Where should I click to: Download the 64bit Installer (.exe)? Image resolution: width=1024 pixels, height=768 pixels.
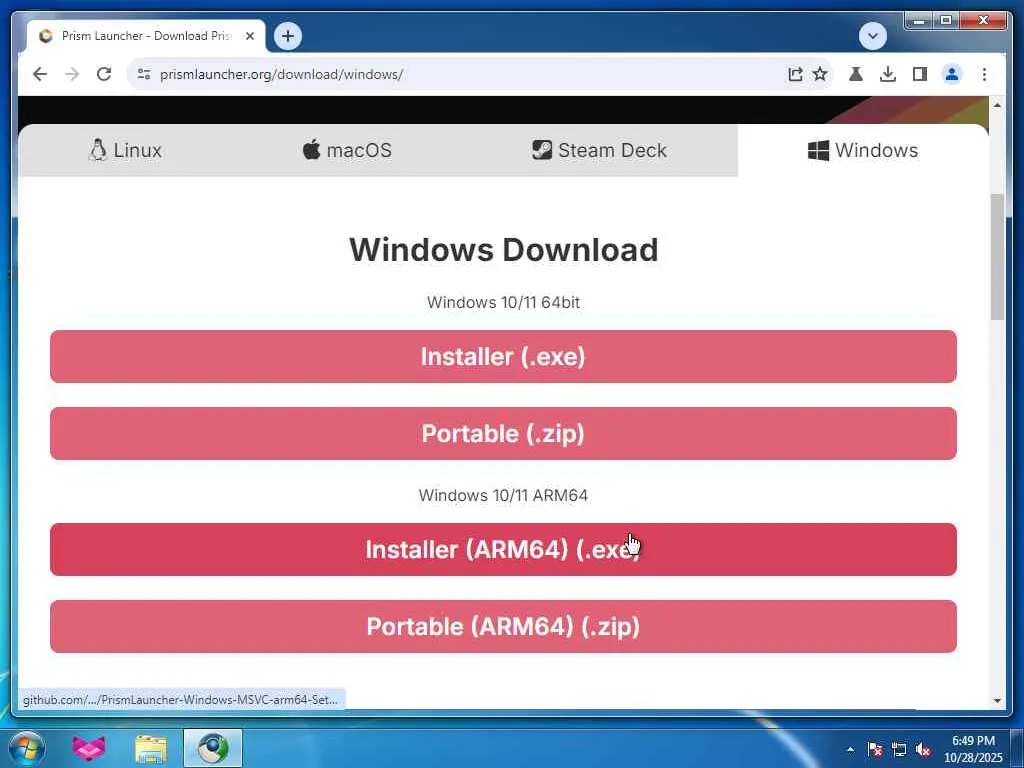pos(503,357)
